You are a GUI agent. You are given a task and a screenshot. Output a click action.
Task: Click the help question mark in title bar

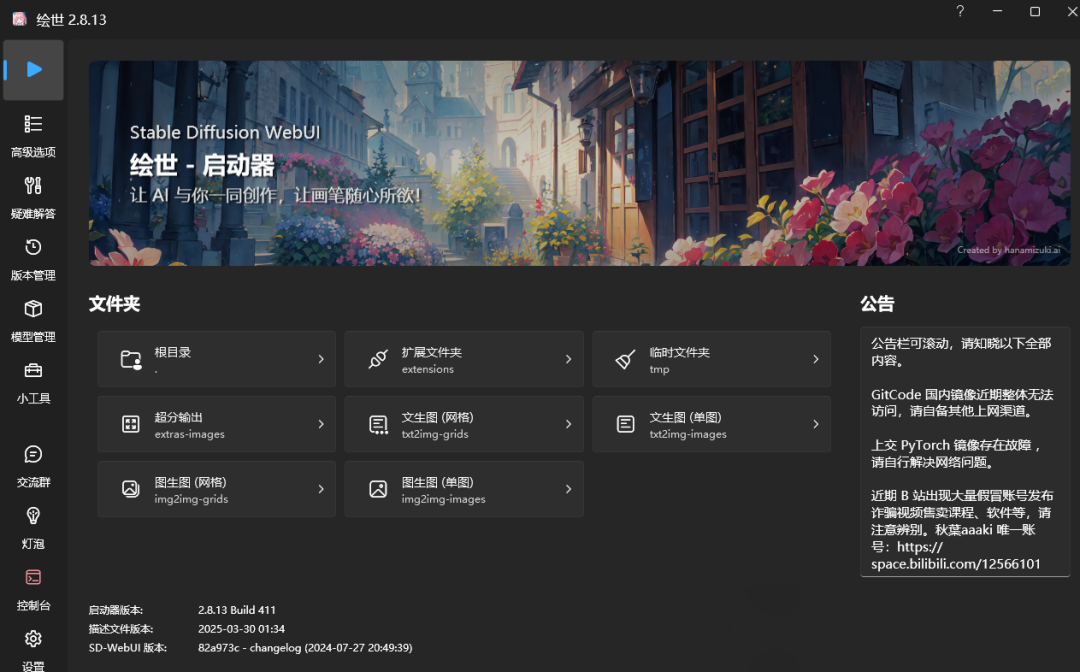point(960,11)
